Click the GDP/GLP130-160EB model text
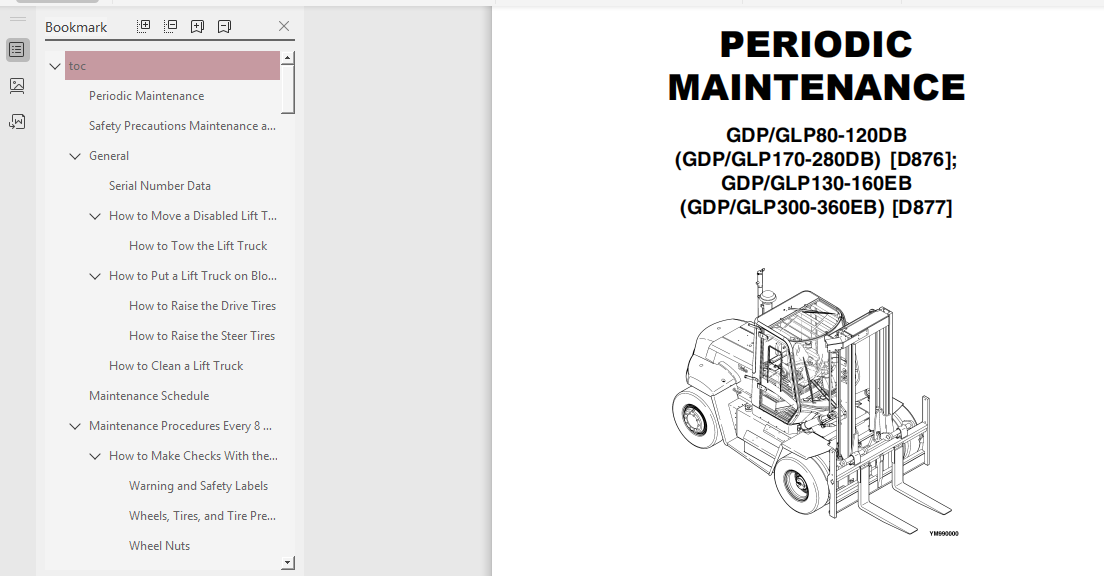1104x576 pixels. pyautogui.click(x=816, y=183)
